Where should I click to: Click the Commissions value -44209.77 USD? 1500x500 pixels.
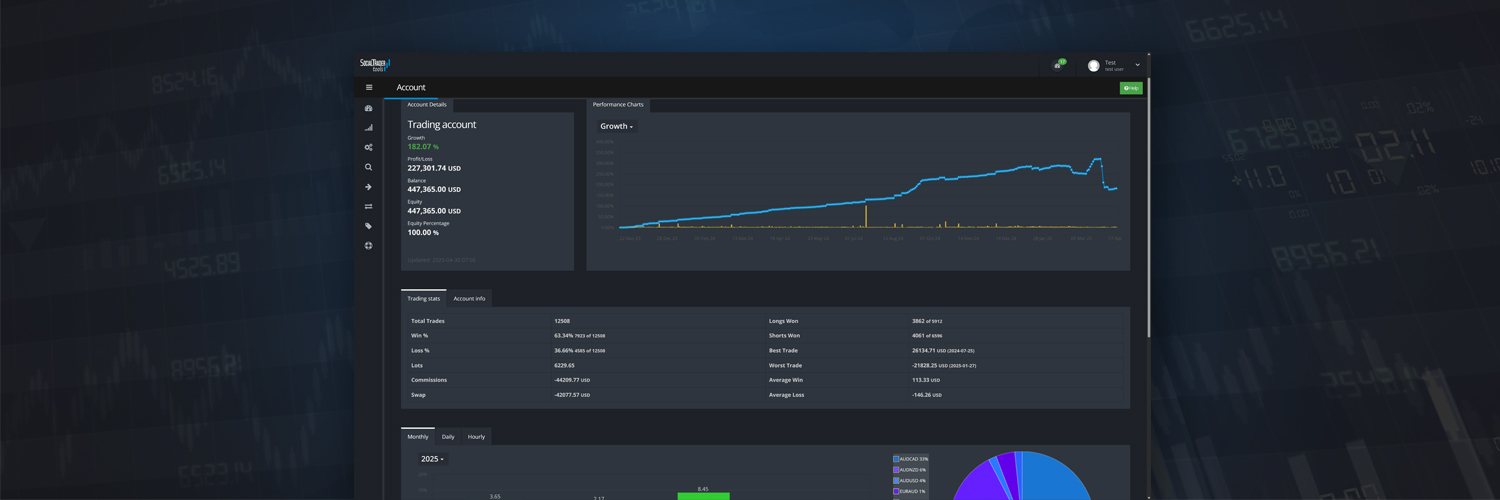[572, 380]
